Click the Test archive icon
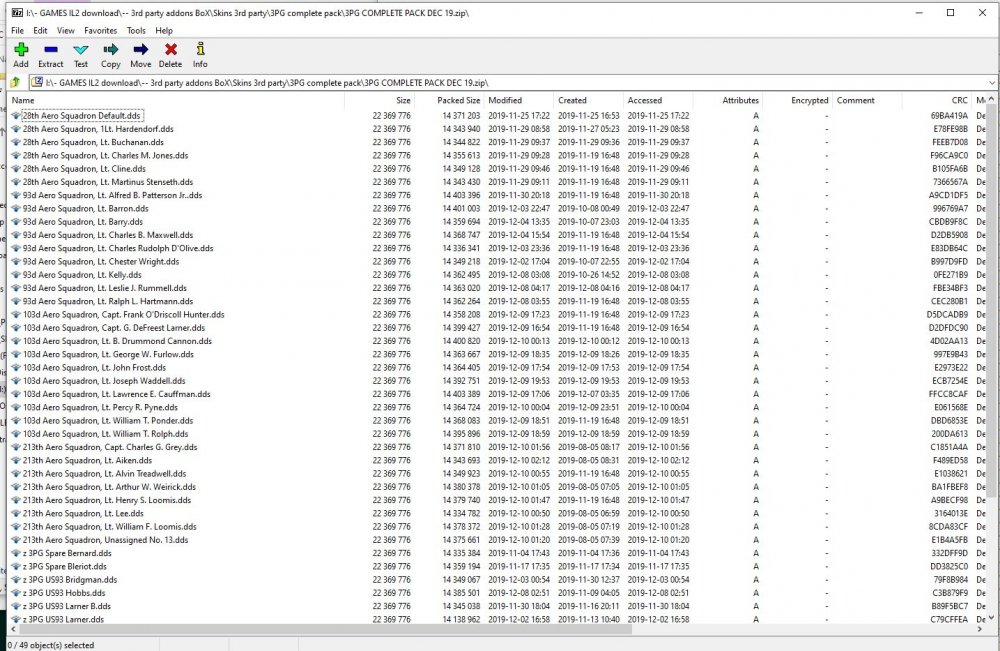Viewport: 1000px width, 651px height. (80, 54)
